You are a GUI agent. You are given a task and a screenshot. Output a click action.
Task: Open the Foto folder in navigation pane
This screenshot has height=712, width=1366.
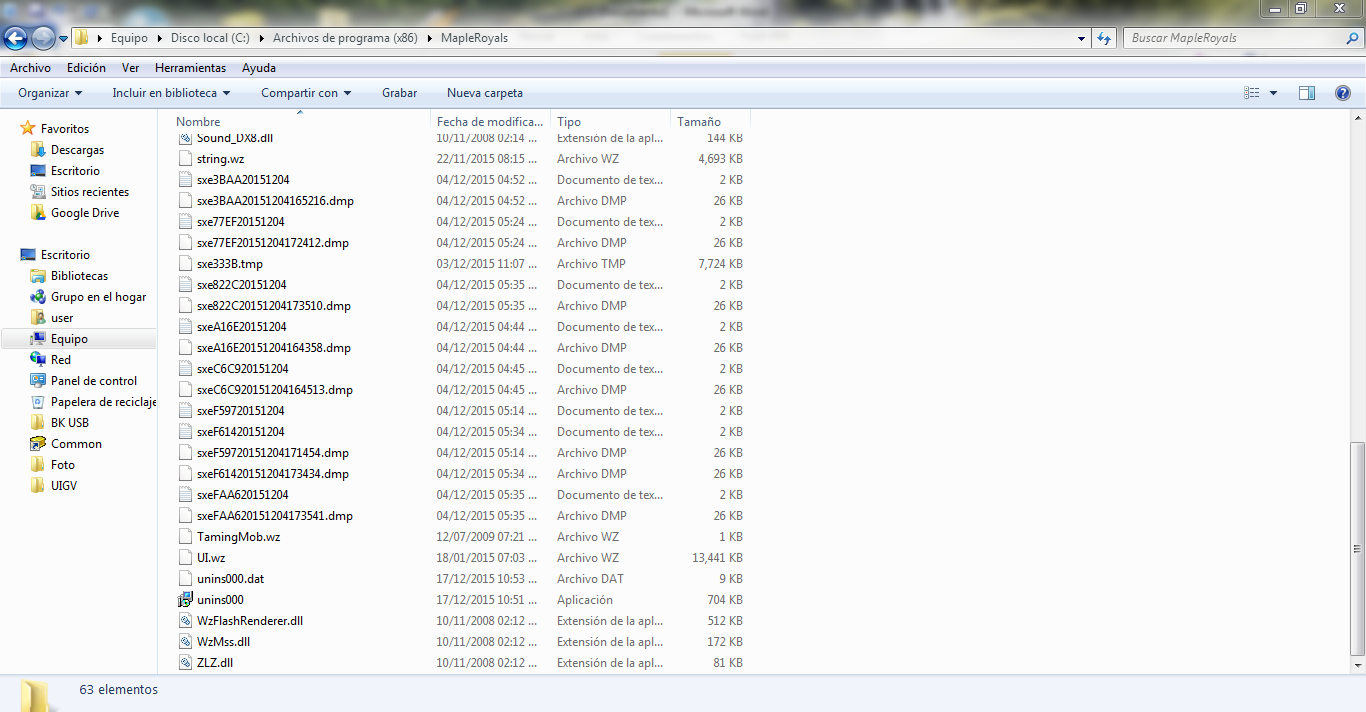pos(63,465)
